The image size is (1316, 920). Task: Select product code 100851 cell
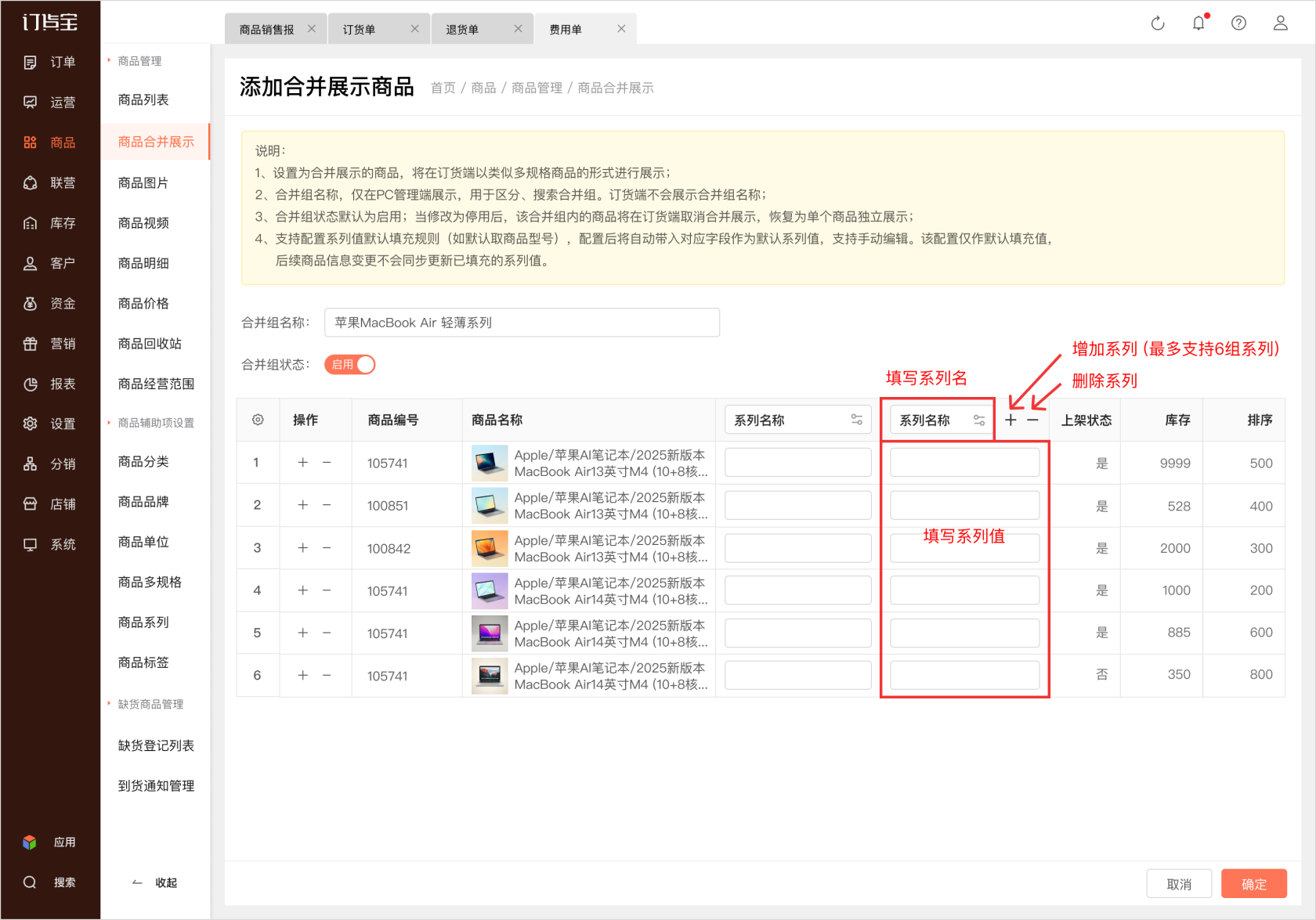[x=388, y=506]
